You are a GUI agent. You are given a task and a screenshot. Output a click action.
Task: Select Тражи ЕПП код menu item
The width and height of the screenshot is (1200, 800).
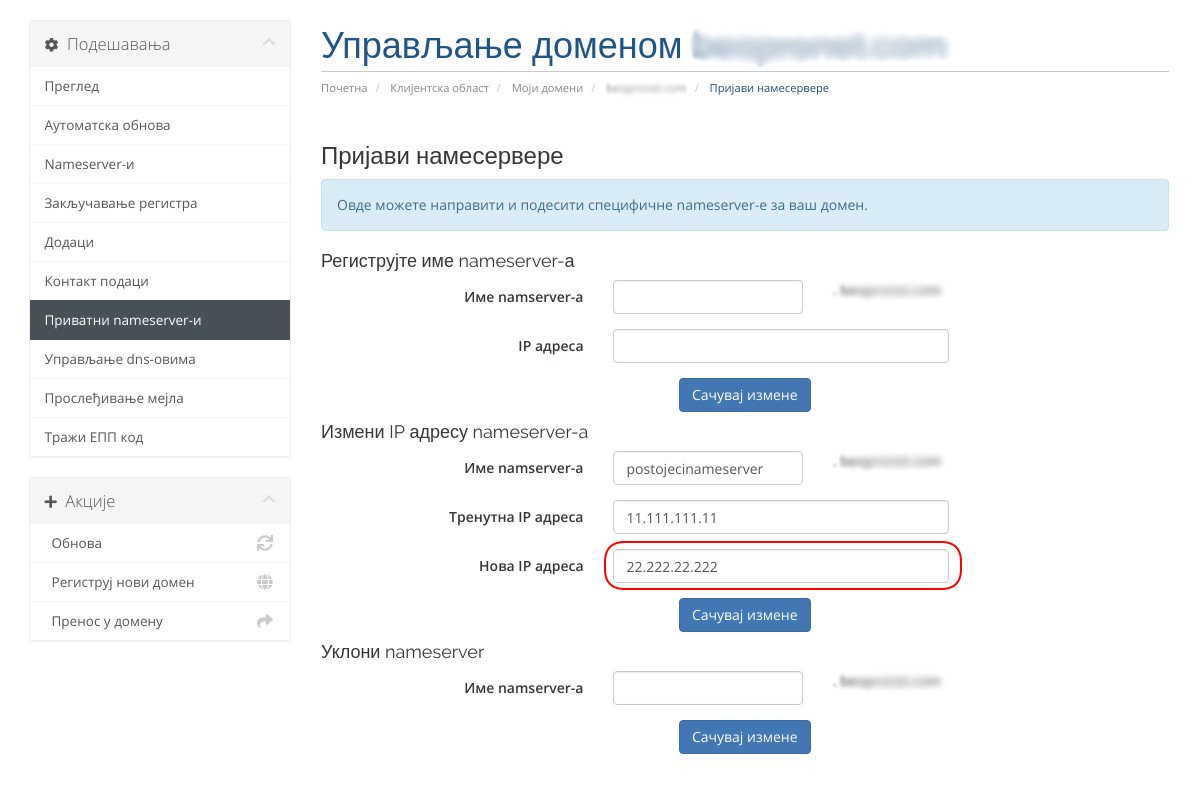(160, 437)
